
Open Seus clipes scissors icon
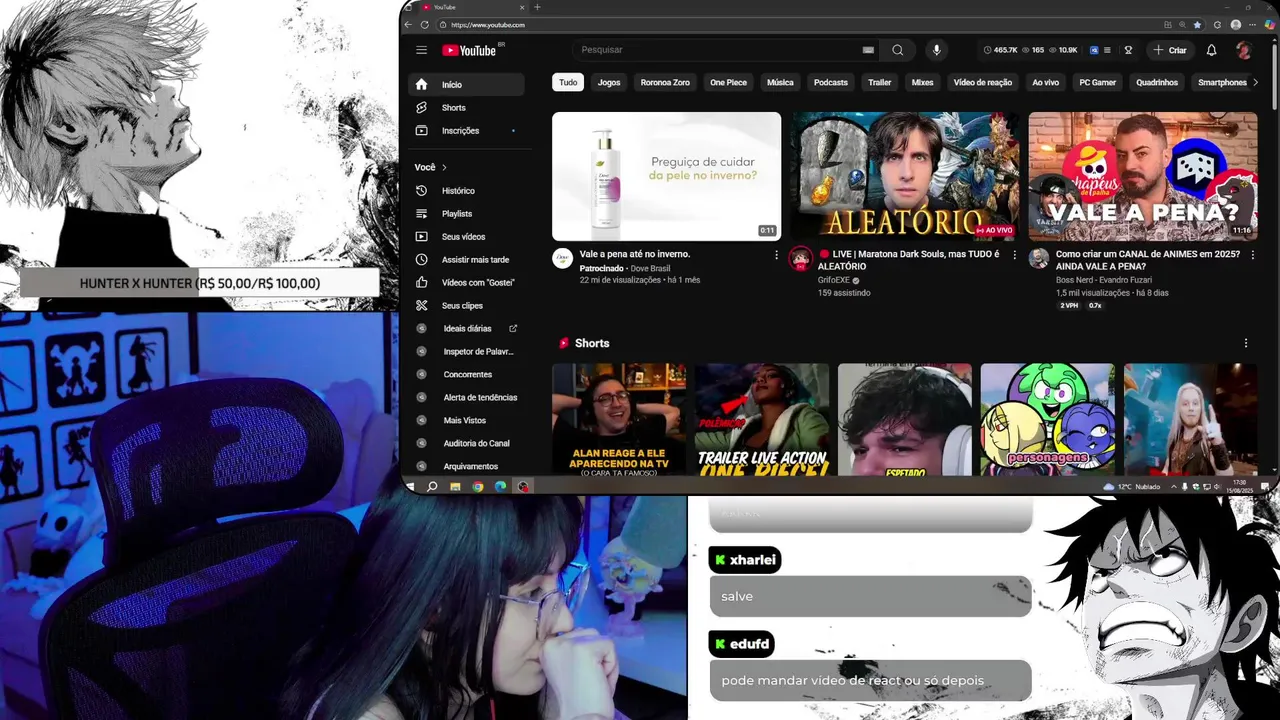421,306
